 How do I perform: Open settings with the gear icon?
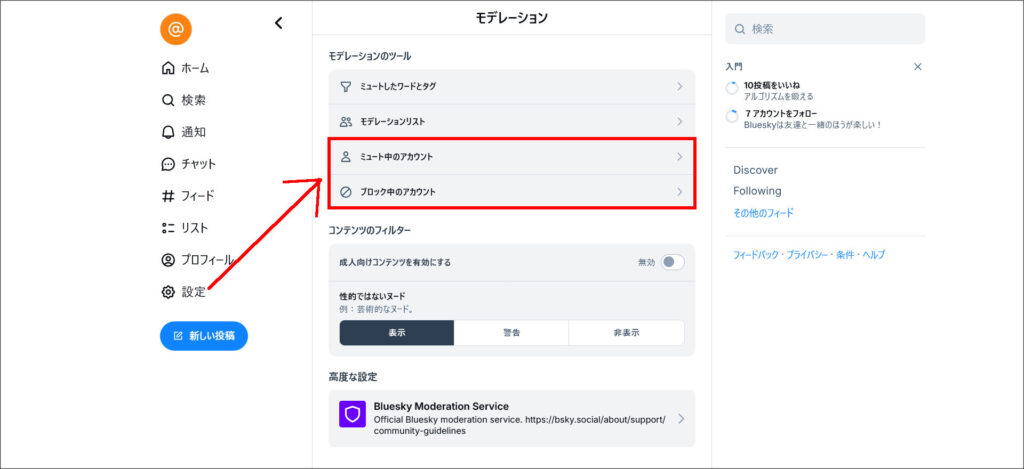point(168,292)
